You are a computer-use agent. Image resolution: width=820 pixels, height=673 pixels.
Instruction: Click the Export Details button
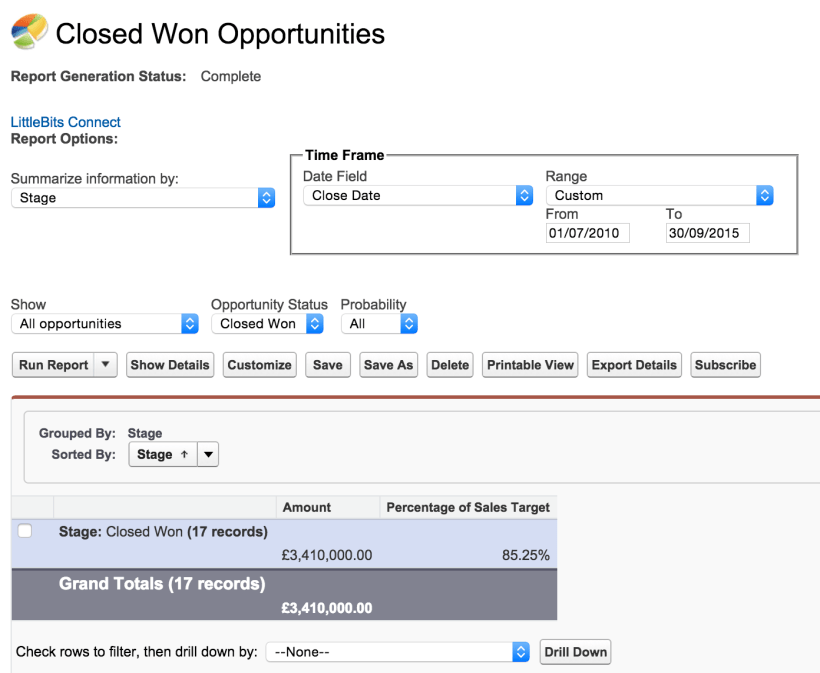(x=634, y=365)
